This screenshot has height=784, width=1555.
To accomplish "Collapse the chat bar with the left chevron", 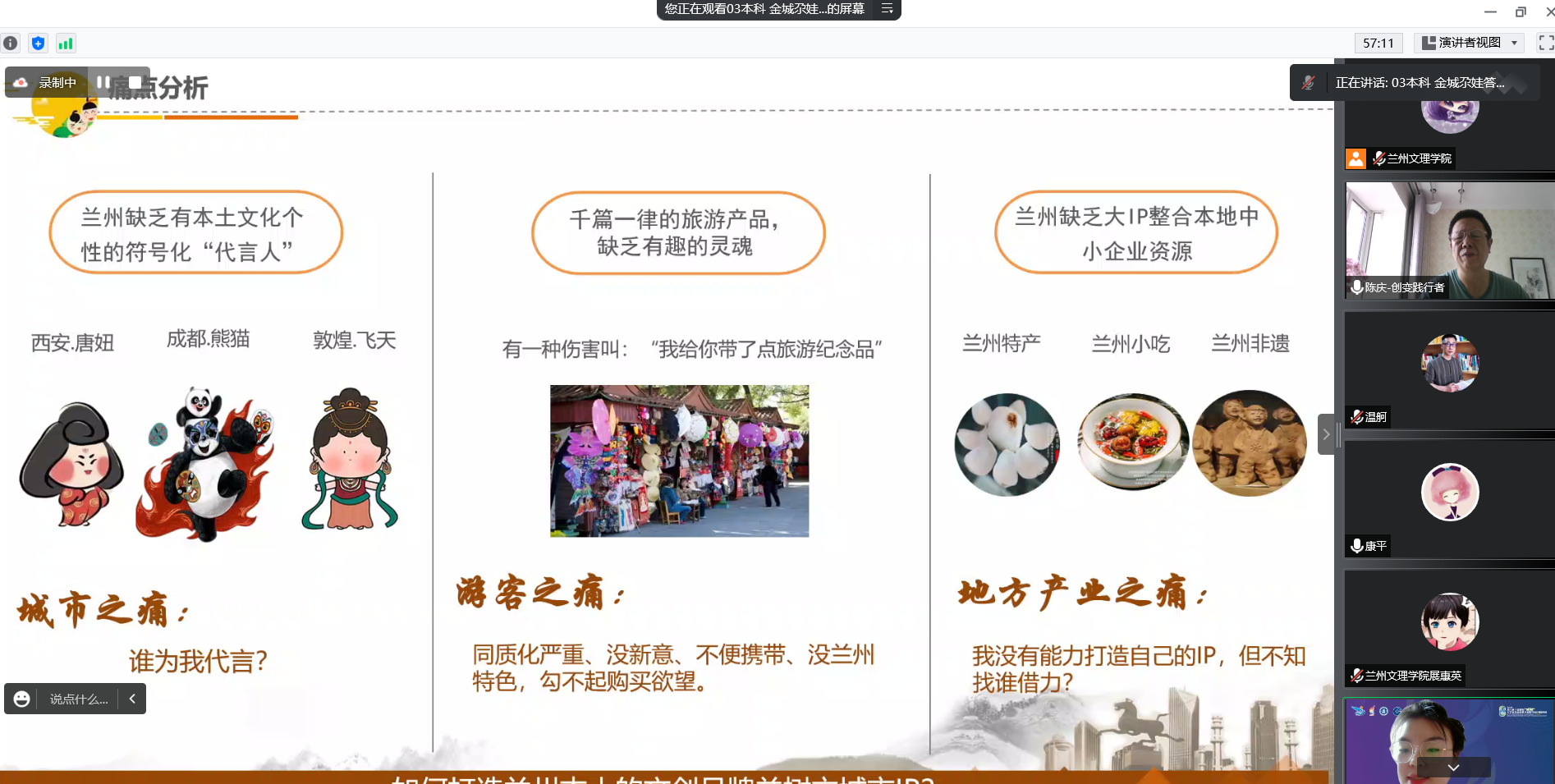I will pyautogui.click(x=132, y=699).
